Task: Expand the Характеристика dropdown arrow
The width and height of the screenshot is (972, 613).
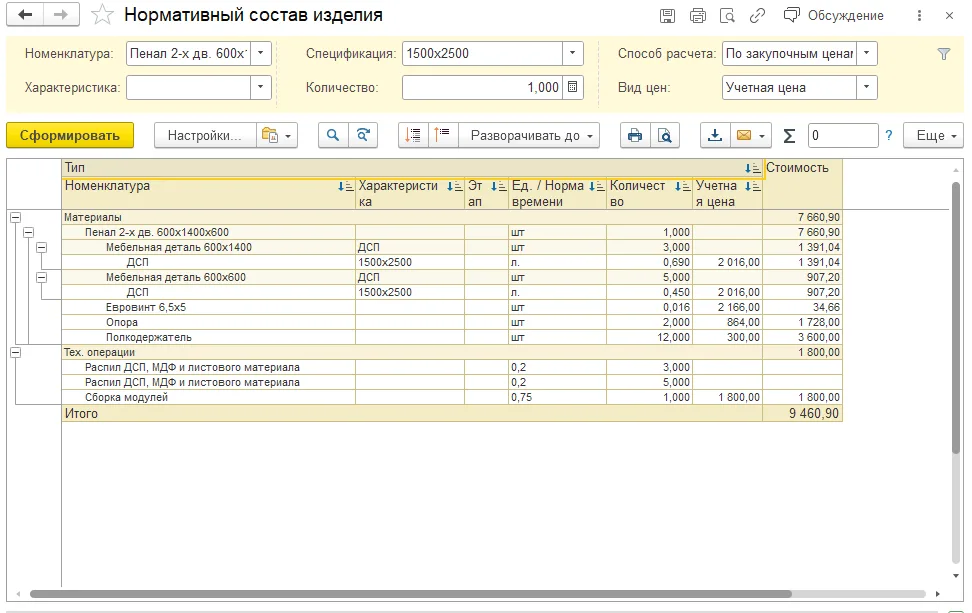Action: point(261,87)
